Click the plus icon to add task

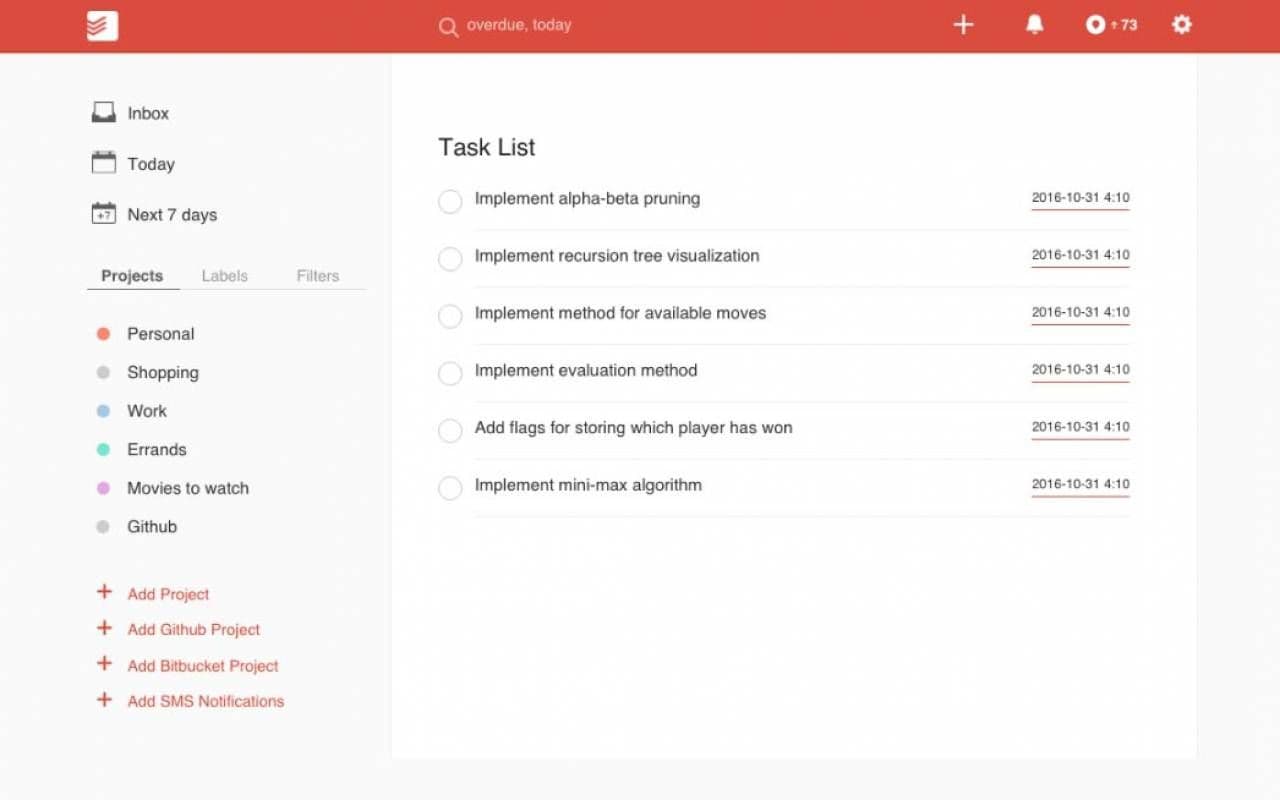[963, 25]
